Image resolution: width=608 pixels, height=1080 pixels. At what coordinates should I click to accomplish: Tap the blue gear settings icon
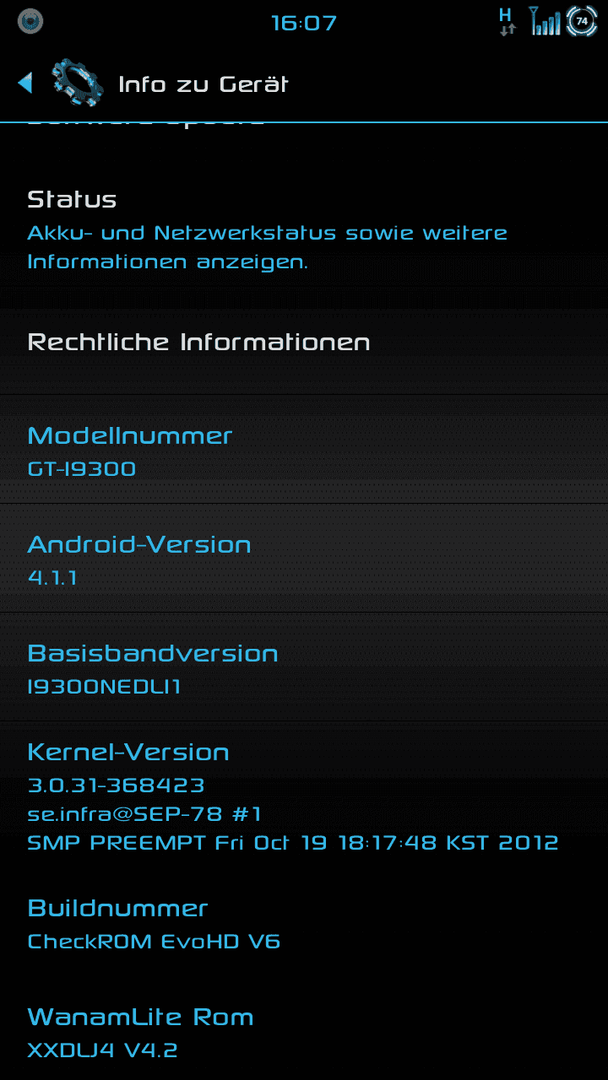(78, 84)
